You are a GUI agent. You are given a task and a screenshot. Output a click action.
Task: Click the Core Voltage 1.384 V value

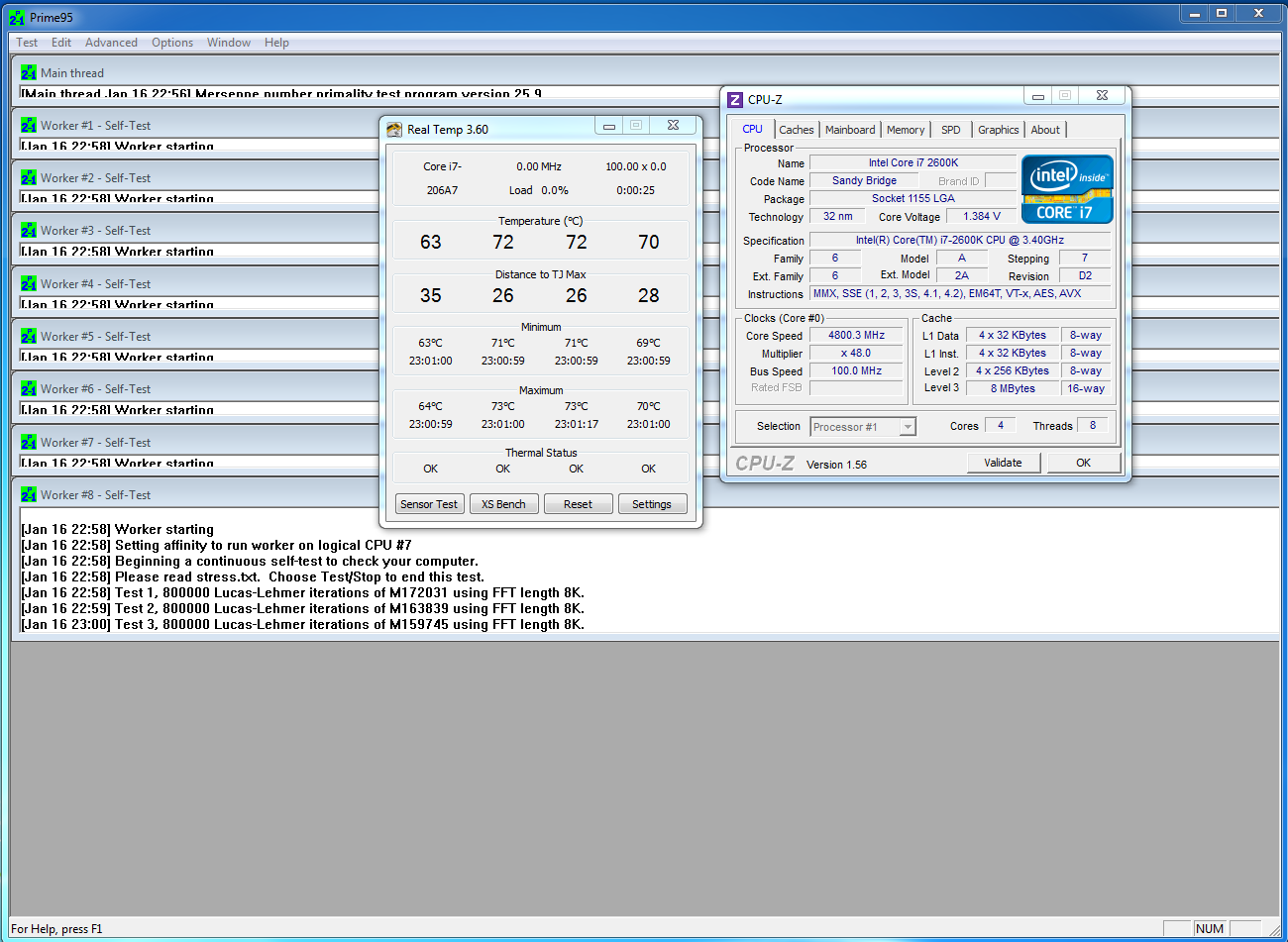[981, 216]
